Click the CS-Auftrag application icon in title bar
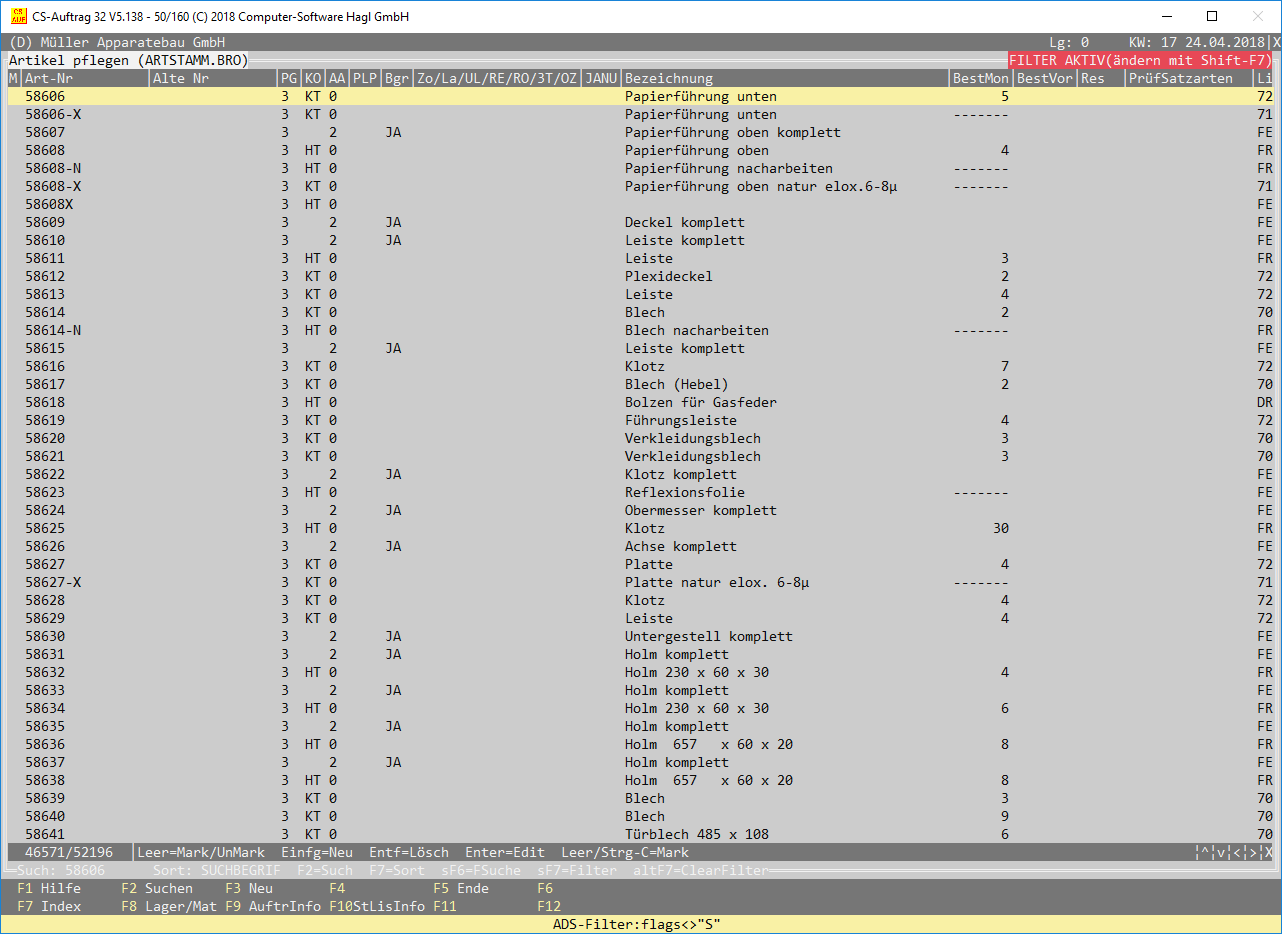 coord(18,16)
